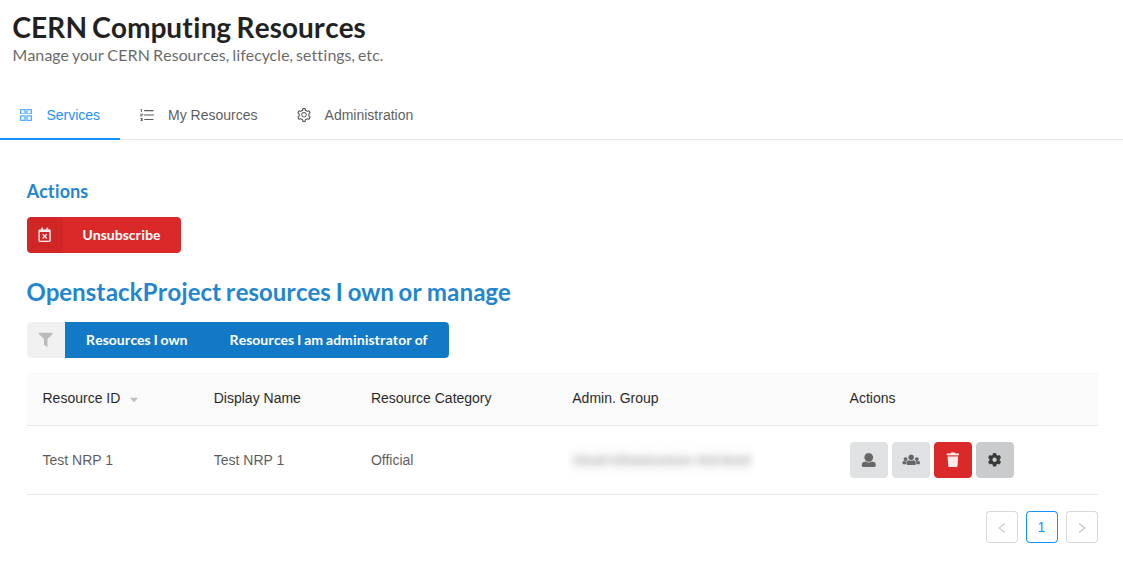Select page 1 in pagination
The width and height of the screenshot is (1123, 575).
pos(1042,527)
